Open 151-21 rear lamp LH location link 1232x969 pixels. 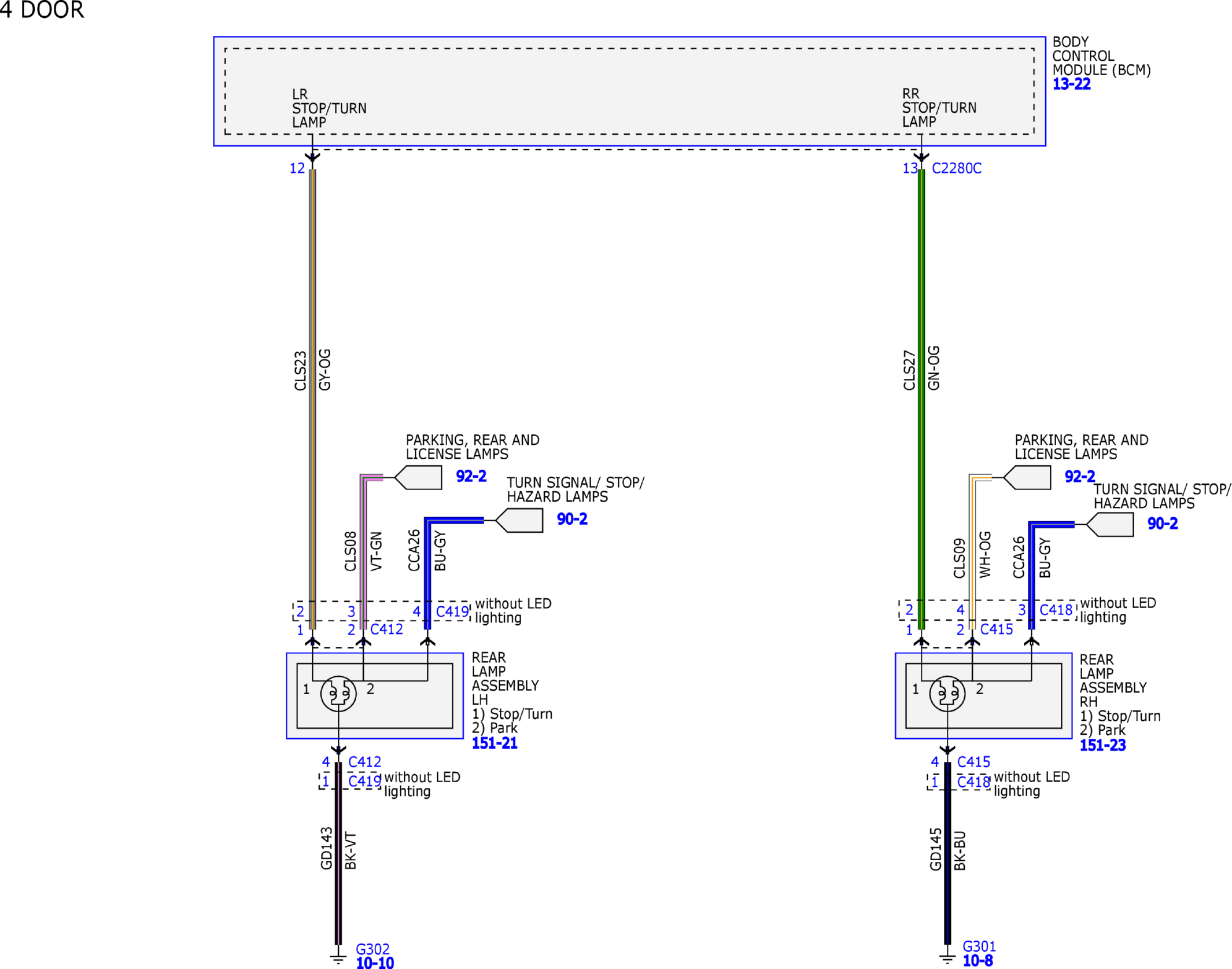pos(495,743)
